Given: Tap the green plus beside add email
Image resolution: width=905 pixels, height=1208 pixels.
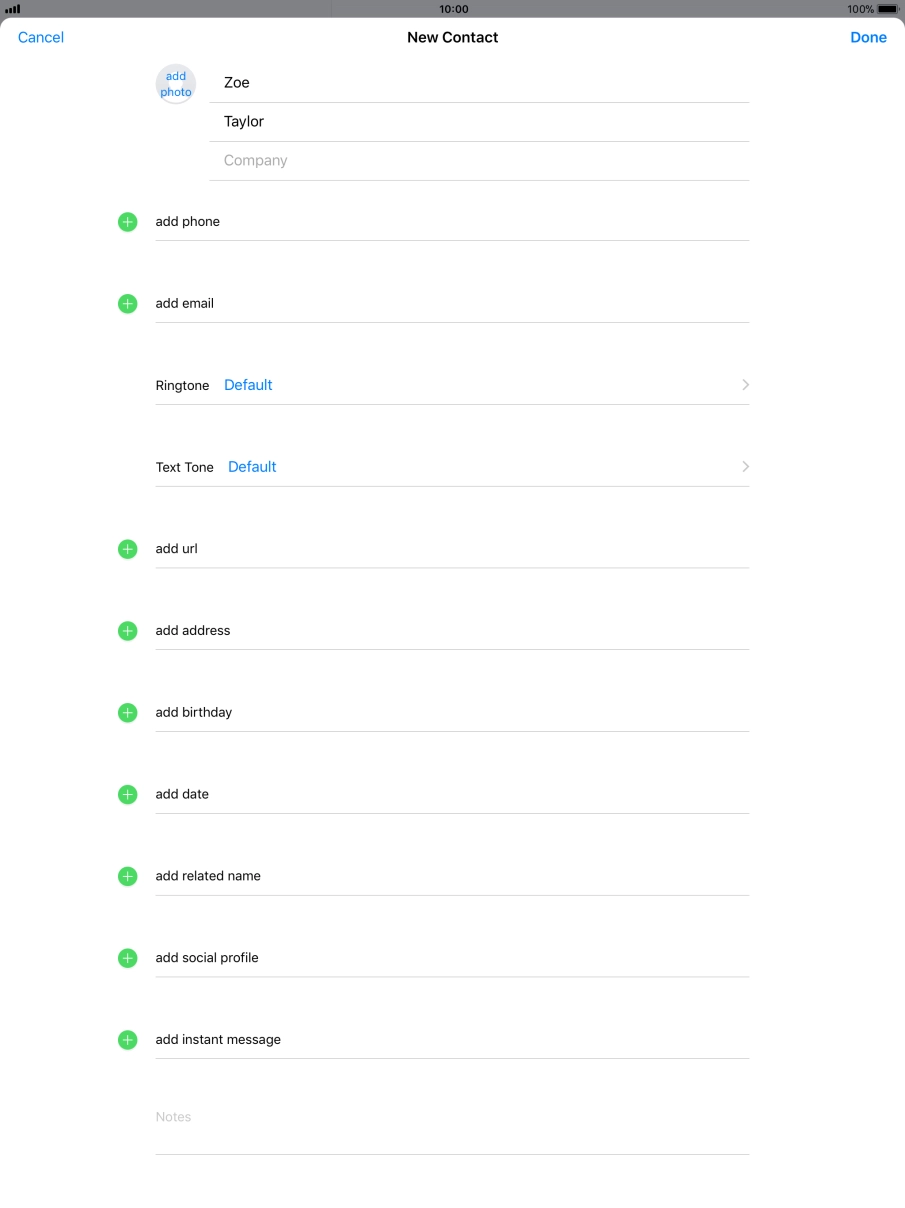Looking at the screenshot, I should (x=128, y=304).
